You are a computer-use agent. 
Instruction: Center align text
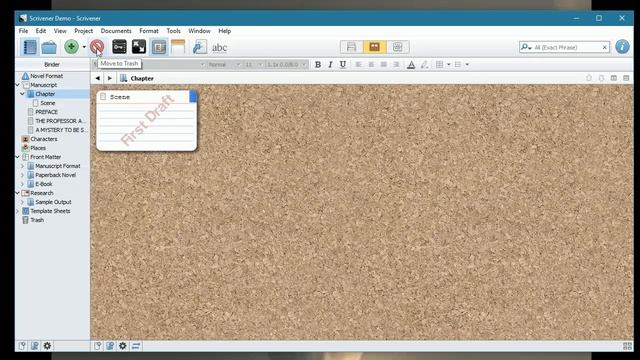tap(371, 64)
